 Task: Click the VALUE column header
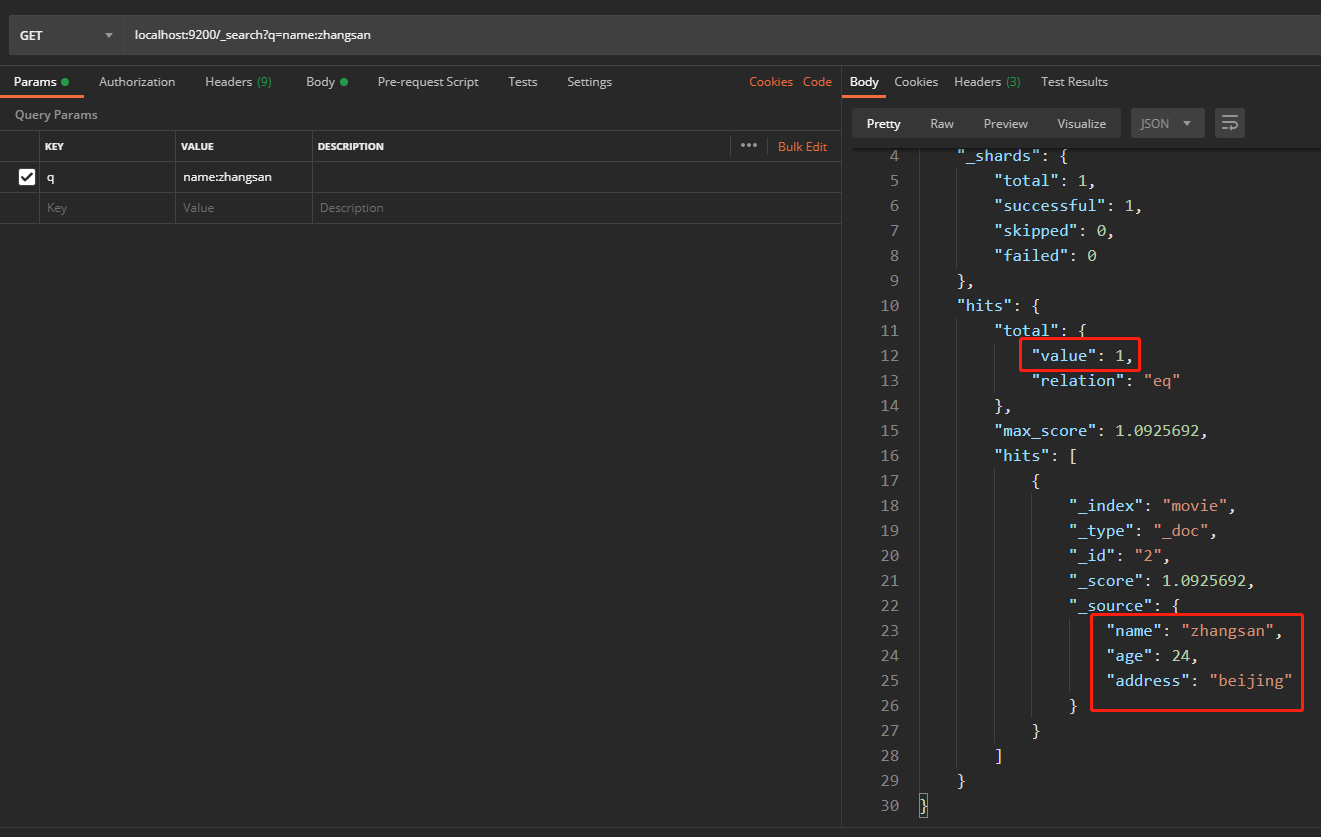click(x=197, y=147)
